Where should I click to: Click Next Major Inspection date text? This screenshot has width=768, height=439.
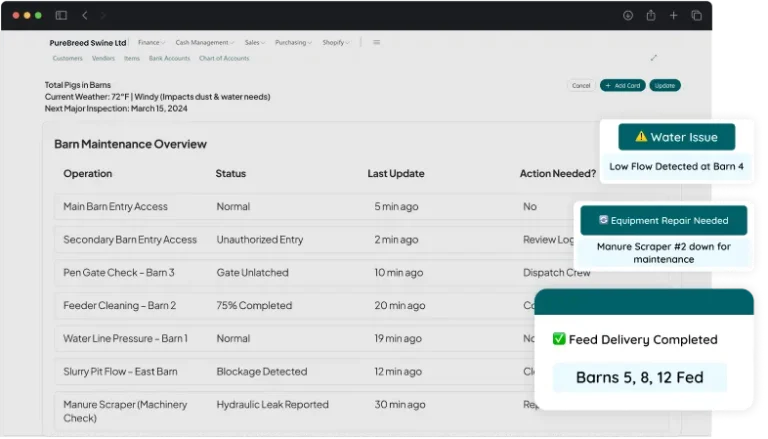(x=116, y=108)
